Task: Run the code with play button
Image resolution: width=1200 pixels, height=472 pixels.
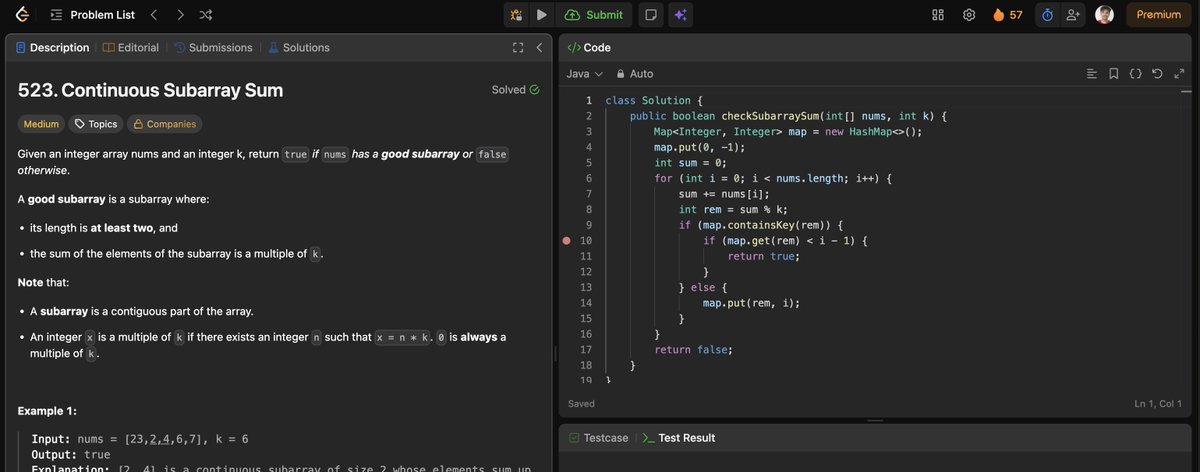Action: [x=541, y=15]
